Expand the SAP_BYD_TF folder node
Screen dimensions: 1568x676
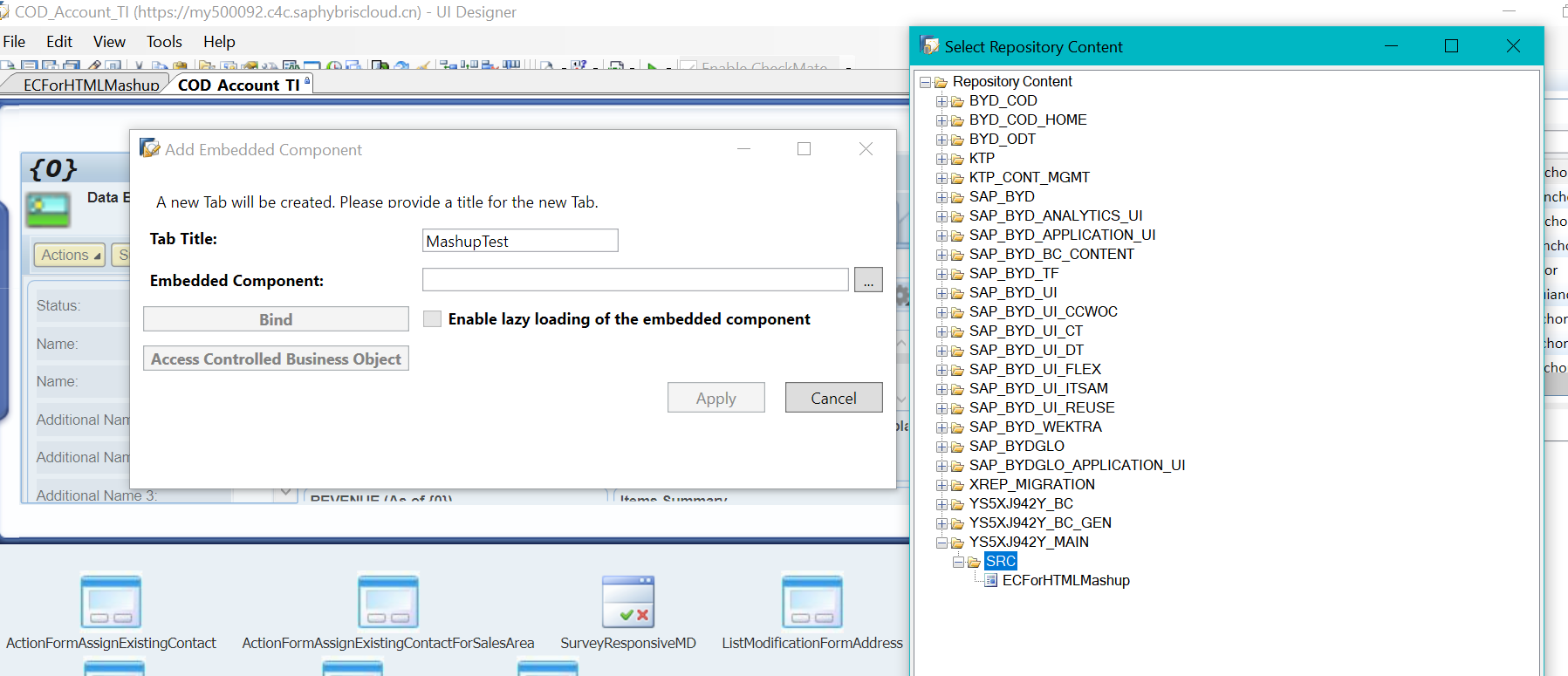point(941,274)
